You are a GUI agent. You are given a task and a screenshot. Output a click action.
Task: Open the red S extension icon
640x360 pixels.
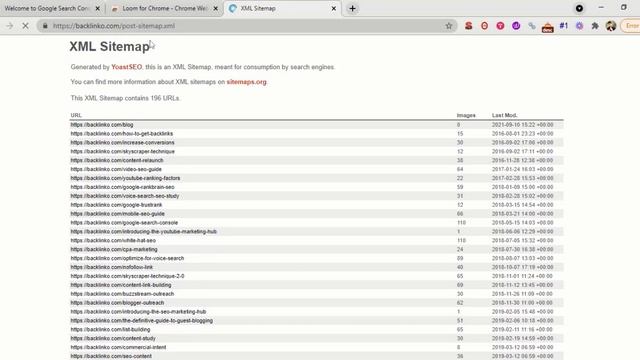(469, 26)
